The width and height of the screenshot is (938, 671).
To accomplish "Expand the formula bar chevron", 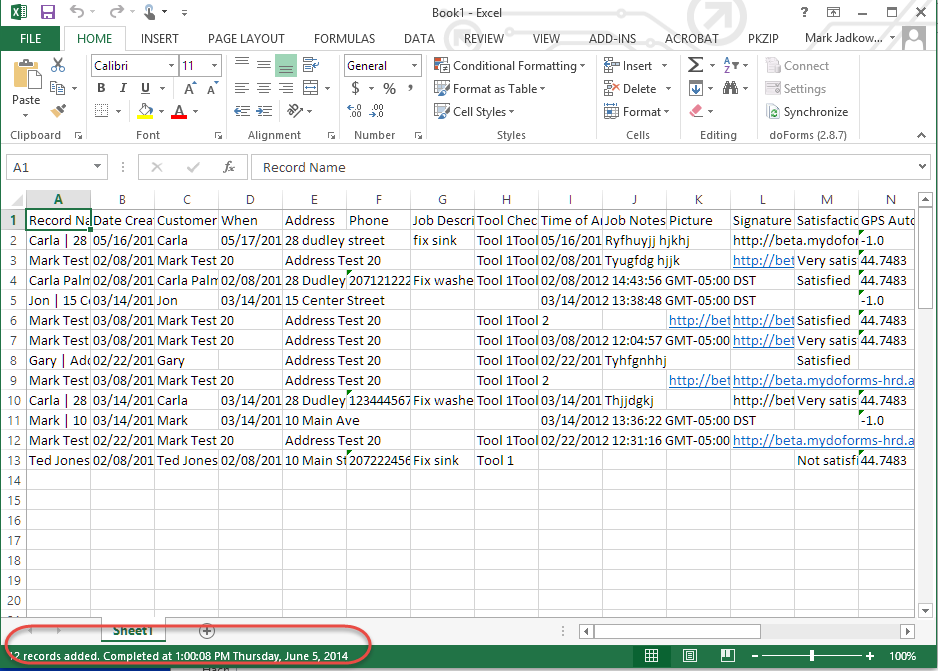I will click(x=922, y=167).
